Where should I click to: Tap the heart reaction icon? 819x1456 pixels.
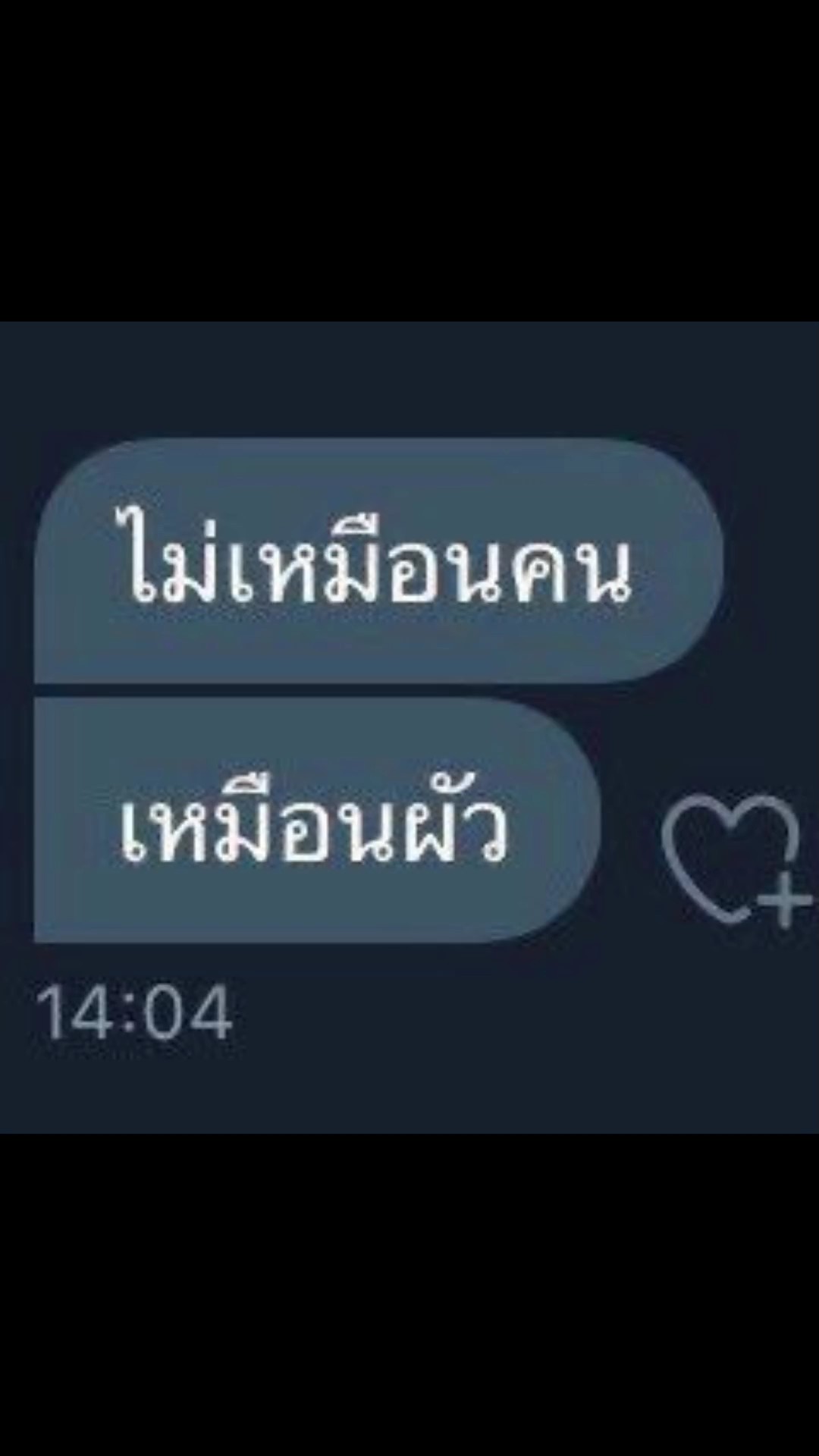[x=736, y=861]
